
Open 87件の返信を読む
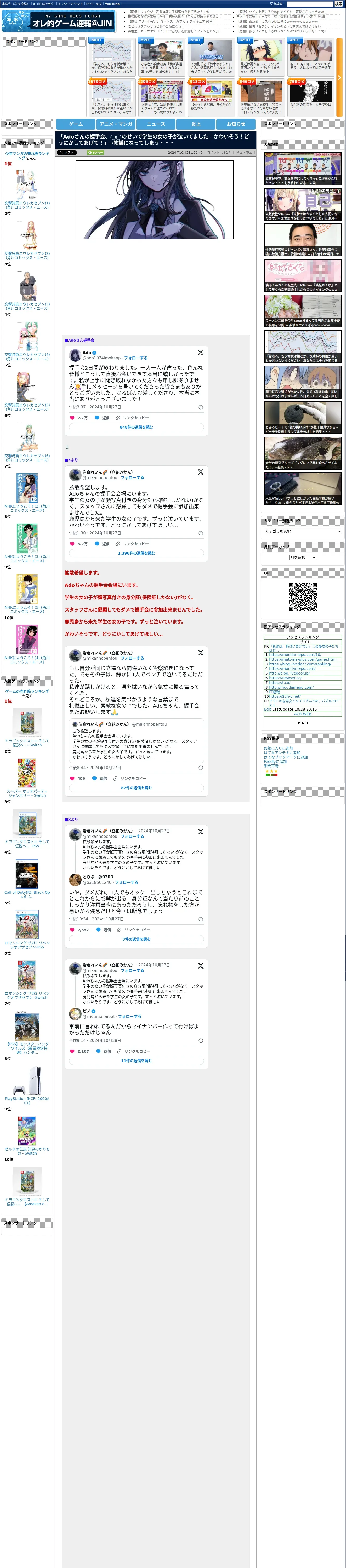(x=137, y=788)
